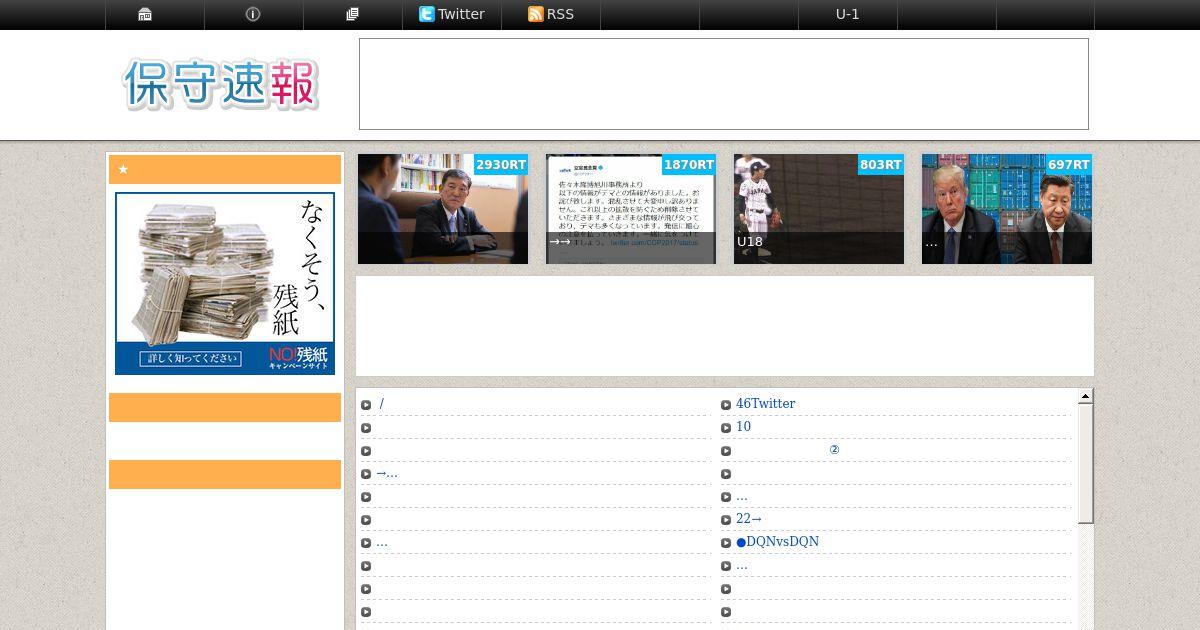The image size is (1200, 630).
Task: Open the ●DQNvsDQN headline link
Action: click(777, 542)
